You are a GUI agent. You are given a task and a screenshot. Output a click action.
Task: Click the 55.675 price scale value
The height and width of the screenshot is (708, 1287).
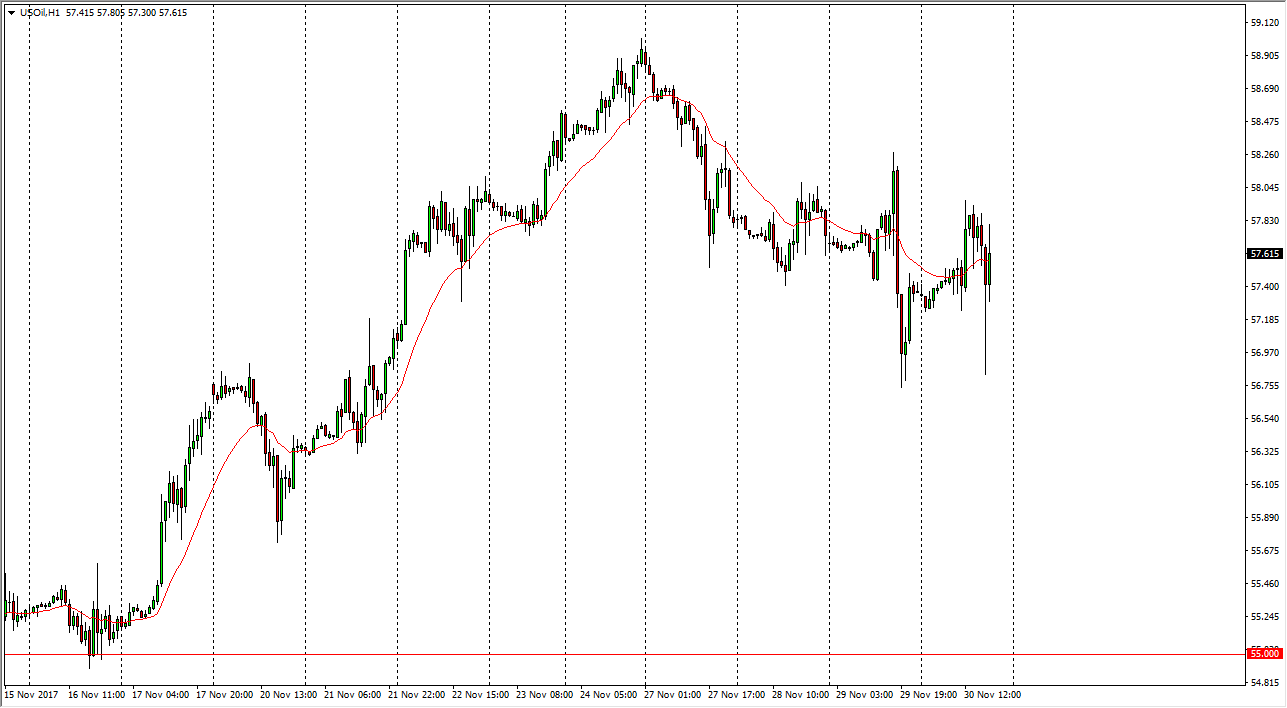(1264, 551)
